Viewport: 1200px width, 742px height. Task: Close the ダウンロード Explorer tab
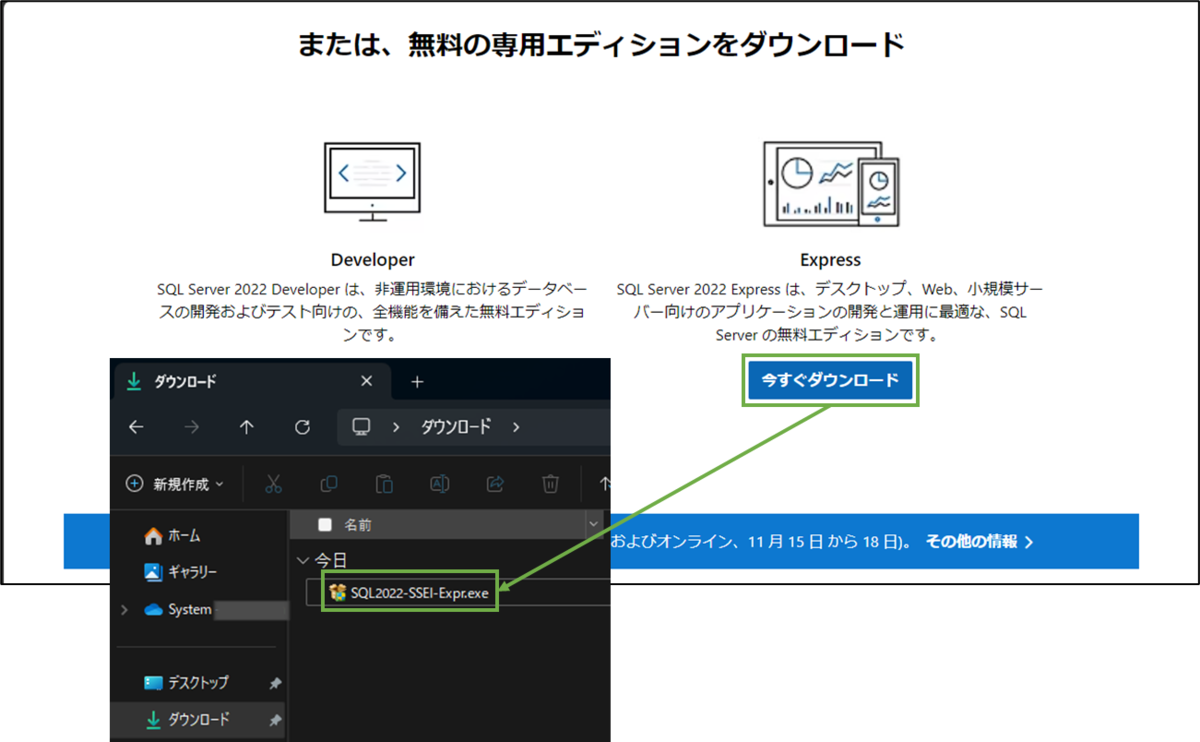(x=366, y=381)
